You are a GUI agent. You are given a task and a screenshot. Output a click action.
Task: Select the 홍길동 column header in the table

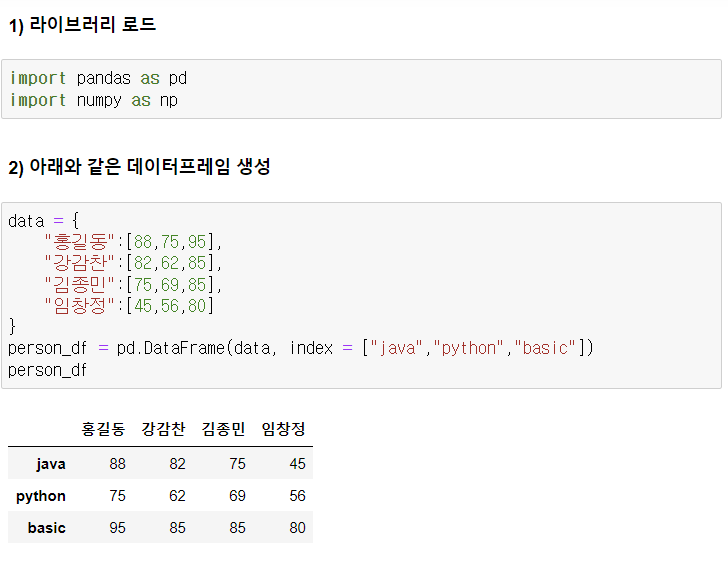[103, 429]
